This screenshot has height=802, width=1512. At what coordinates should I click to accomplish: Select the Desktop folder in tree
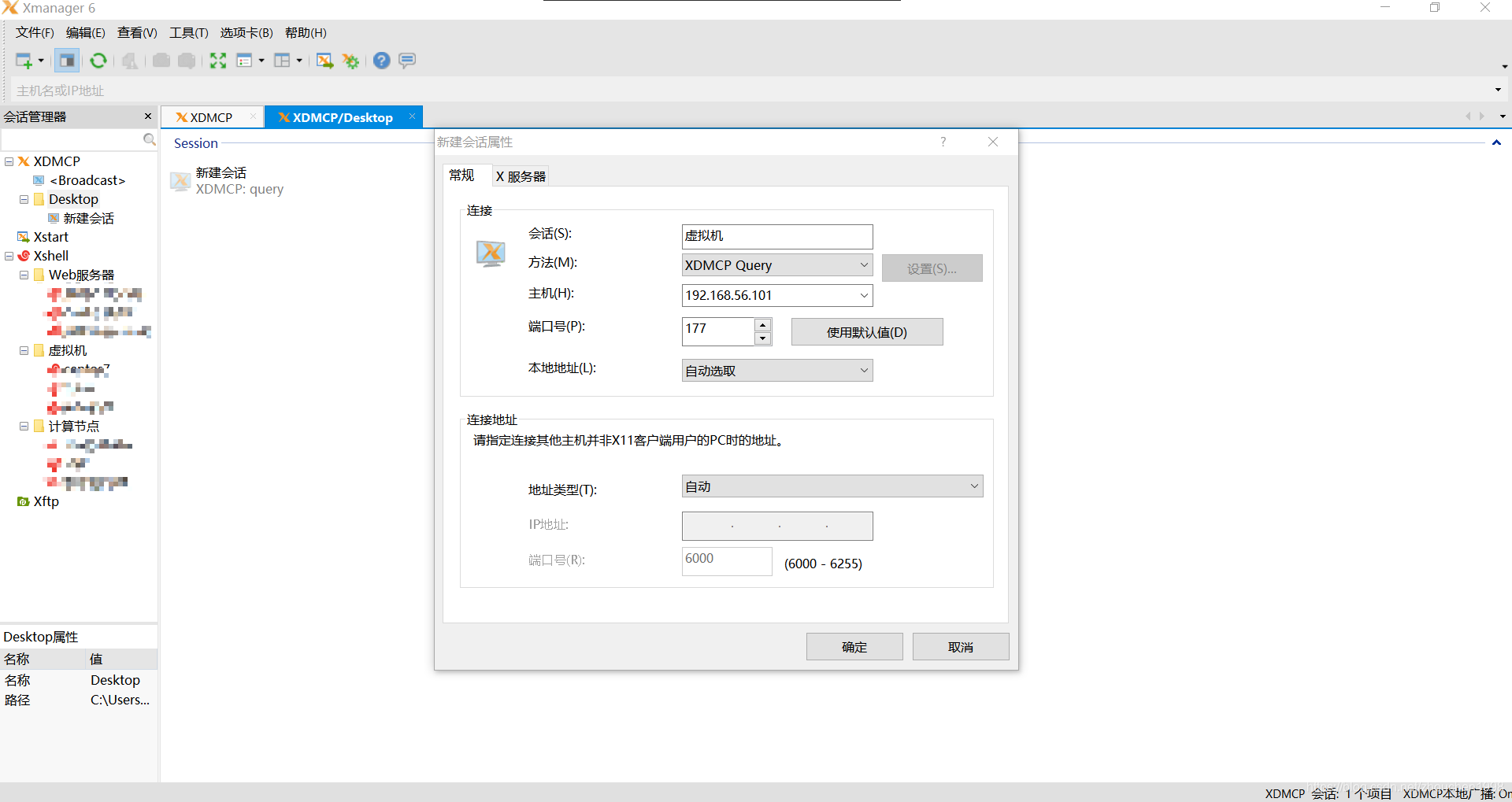tap(73, 199)
